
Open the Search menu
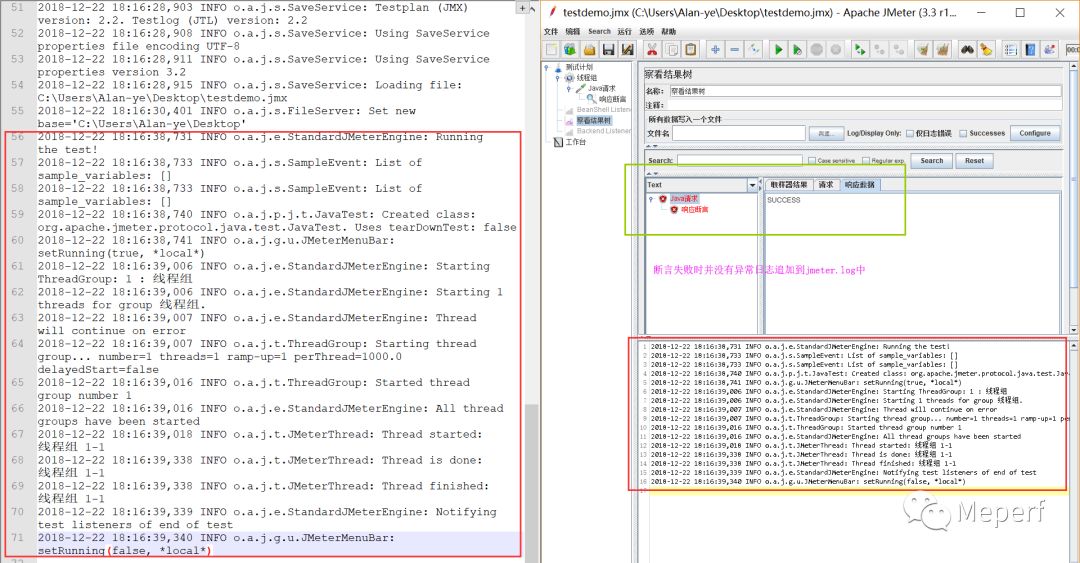(x=599, y=32)
